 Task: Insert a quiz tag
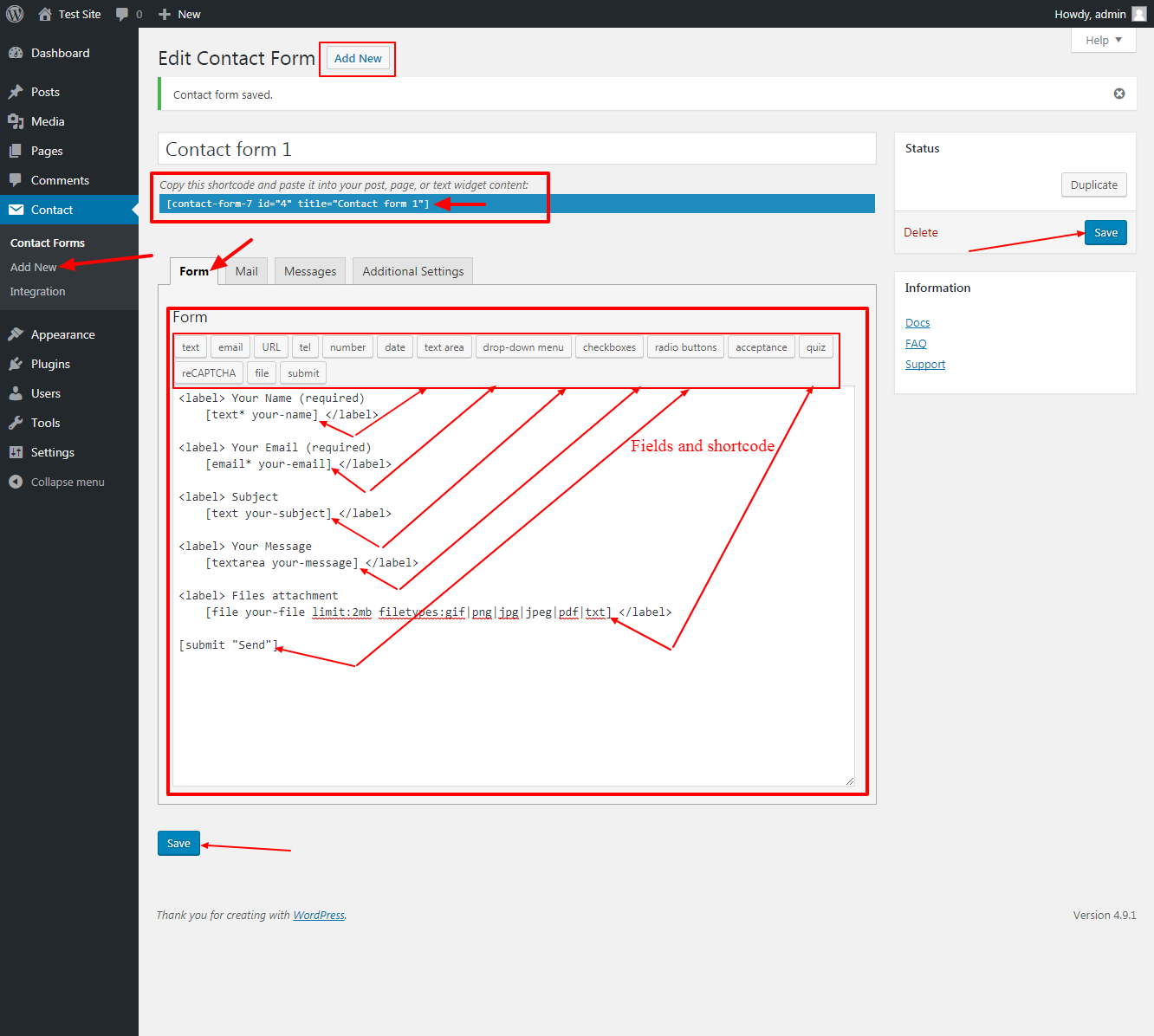[x=816, y=347]
